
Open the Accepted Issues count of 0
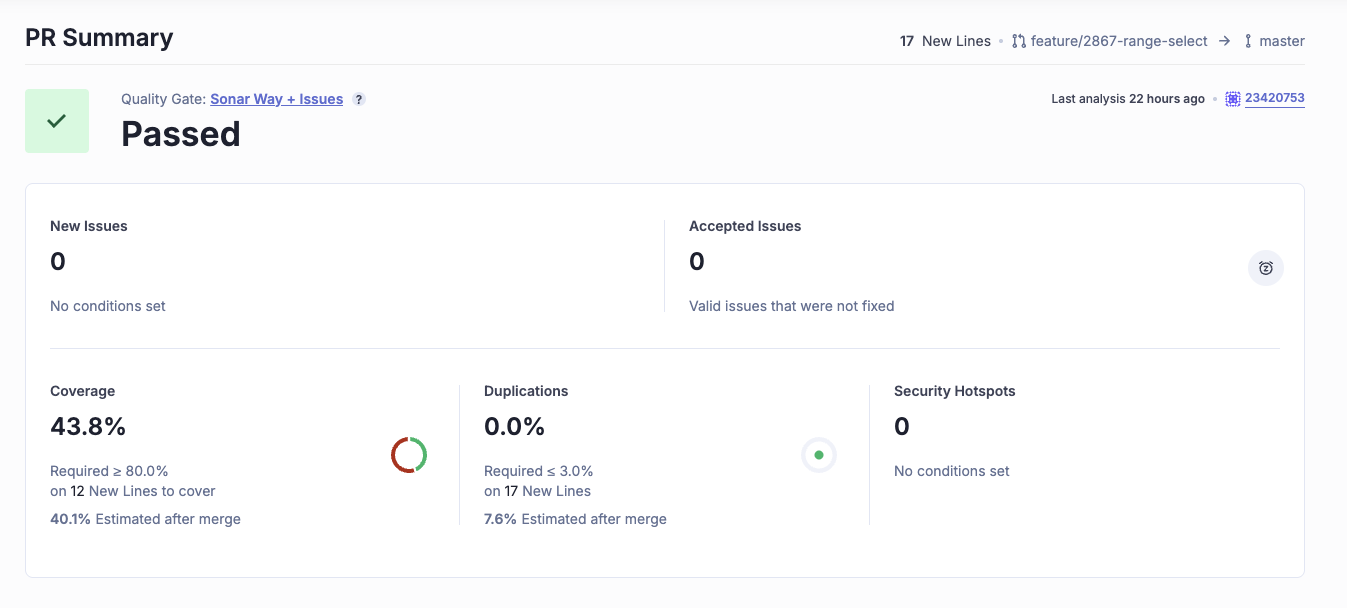(x=697, y=262)
